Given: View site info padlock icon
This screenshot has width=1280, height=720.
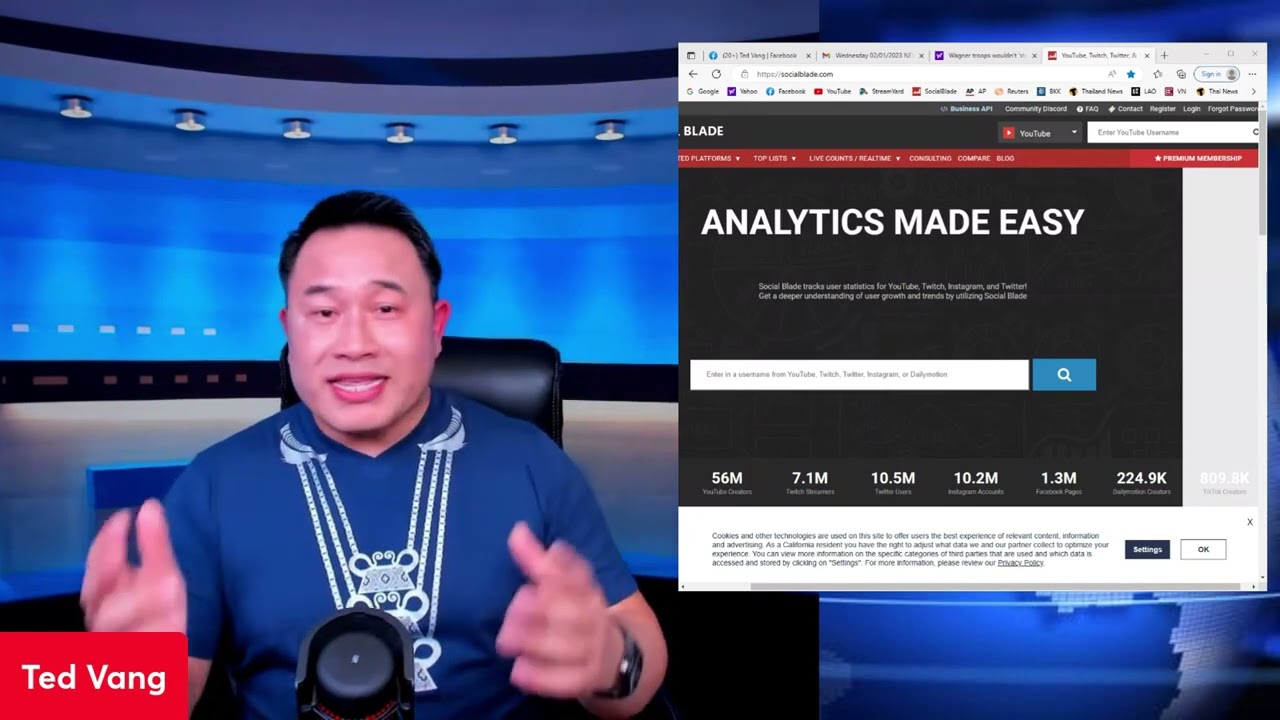Looking at the screenshot, I should pyautogui.click(x=744, y=74).
